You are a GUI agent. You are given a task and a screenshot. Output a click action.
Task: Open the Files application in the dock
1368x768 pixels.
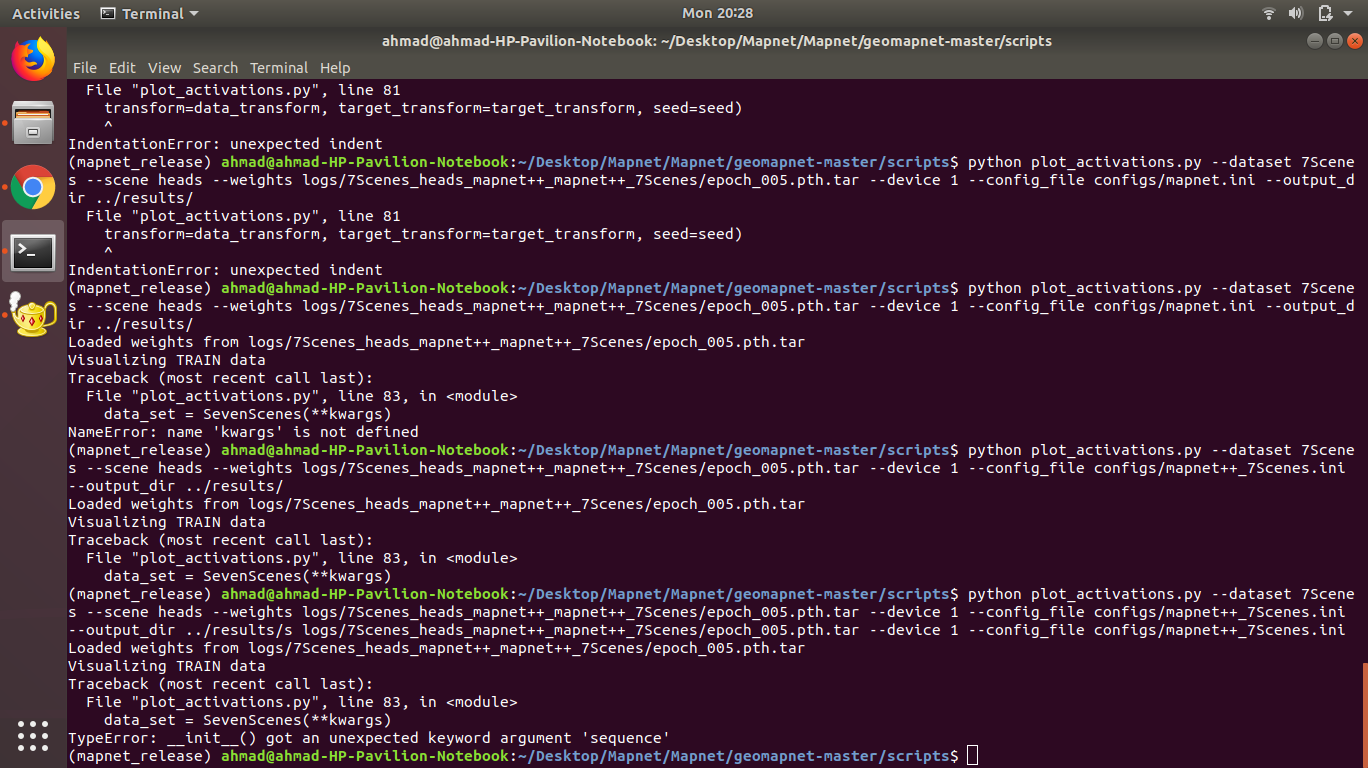point(33,123)
